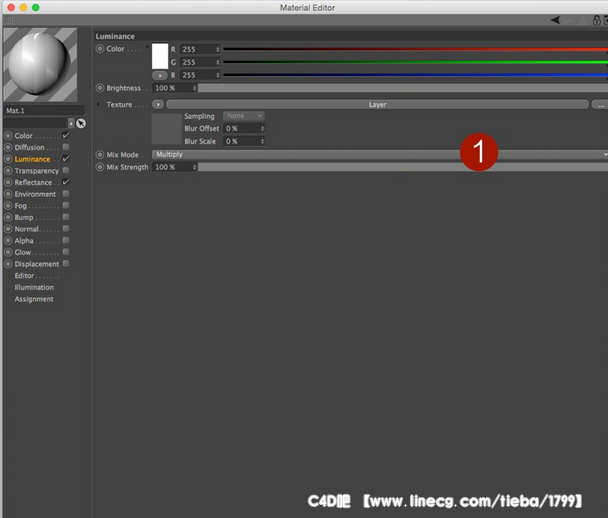Click circle icon beside Fog channel
The image size is (608, 518).
click(8, 205)
